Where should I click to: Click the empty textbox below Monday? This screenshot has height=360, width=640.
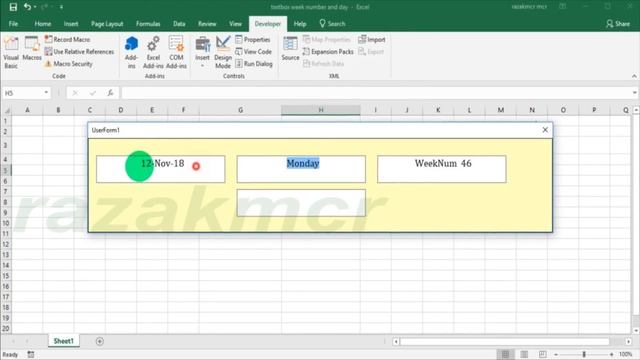pos(301,202)
